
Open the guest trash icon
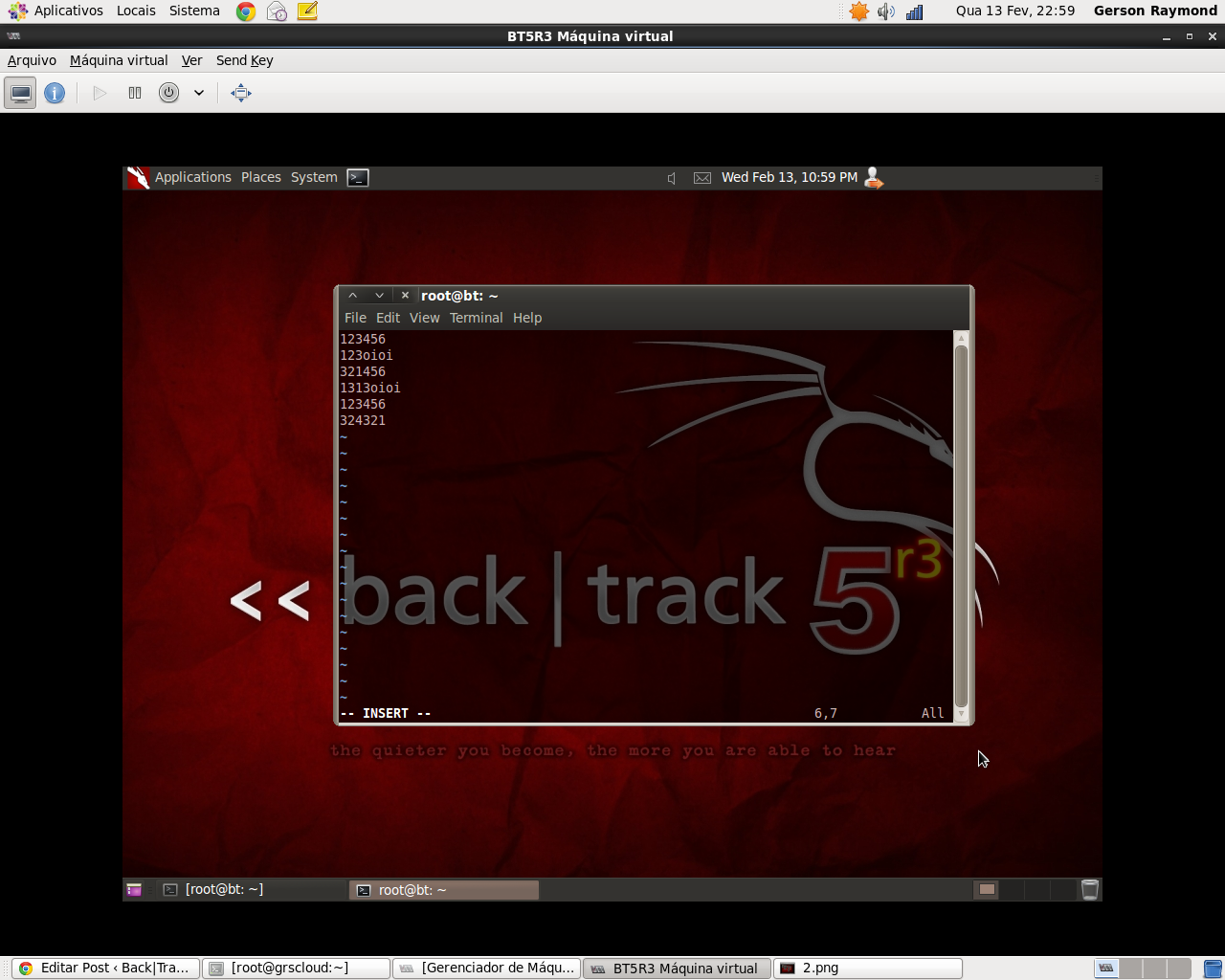(1089, 890)
